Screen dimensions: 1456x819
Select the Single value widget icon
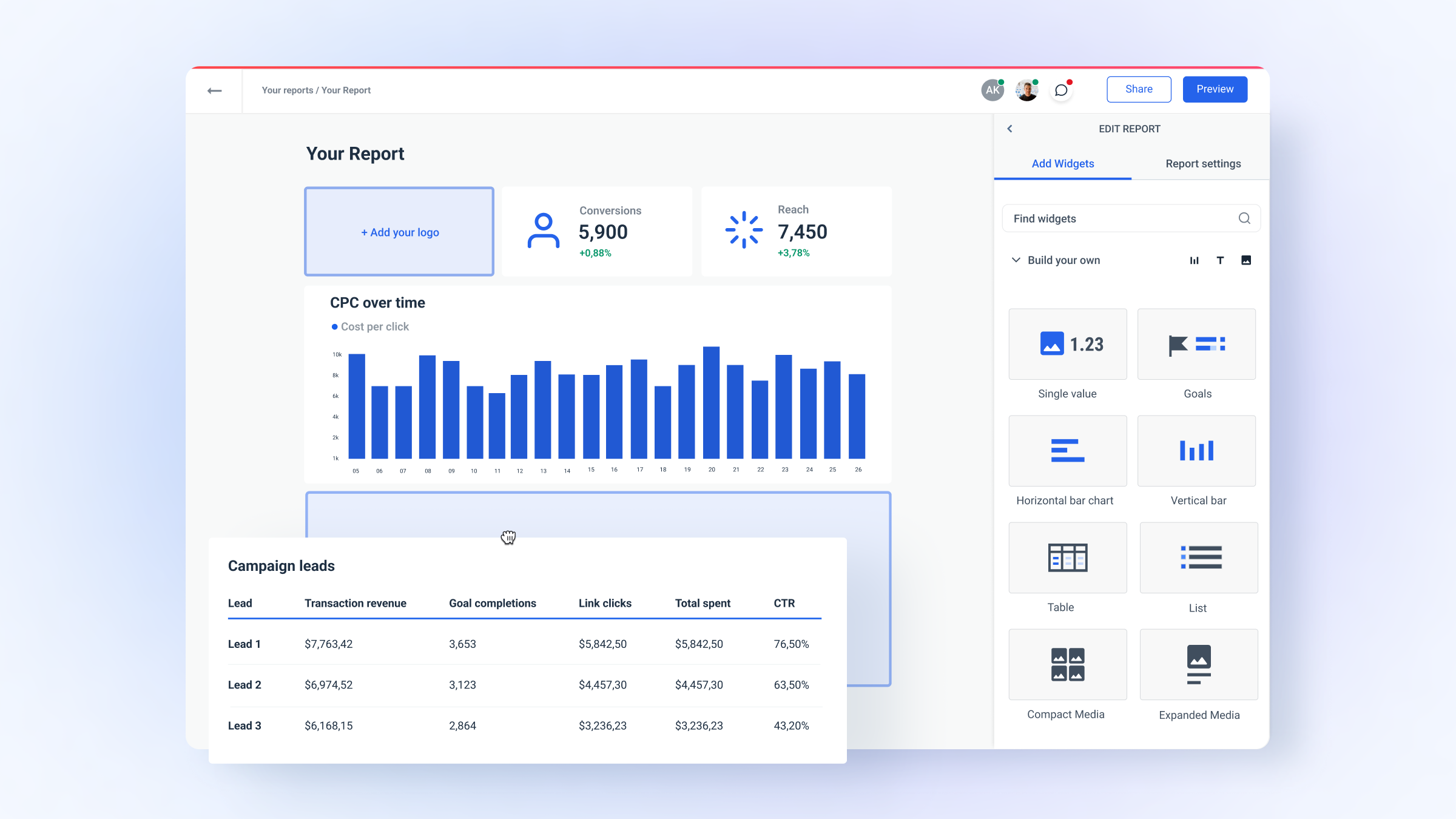pyautogui.click(x=1068, y=344)
